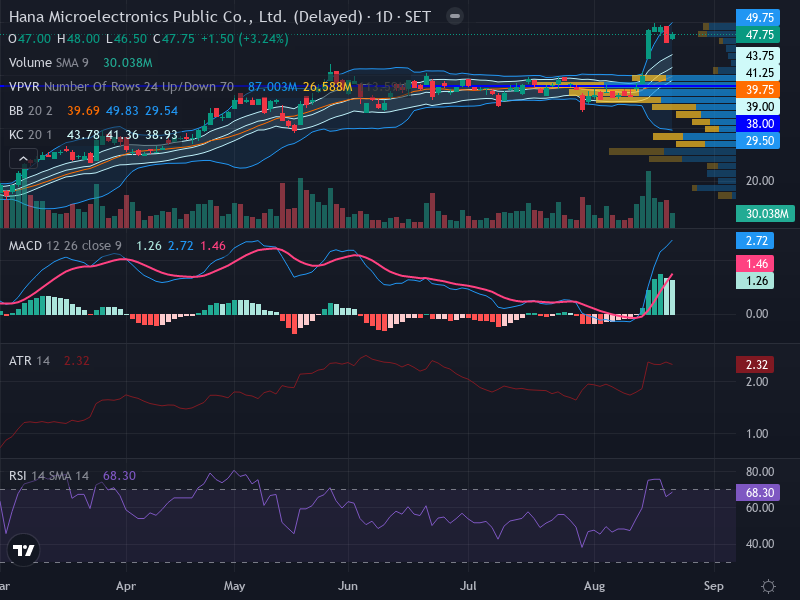Viewport: 800px width, 600px height.
Task: Click the ATR 14 indicator label
Action: pyautogui.click(x=29, y=361)
